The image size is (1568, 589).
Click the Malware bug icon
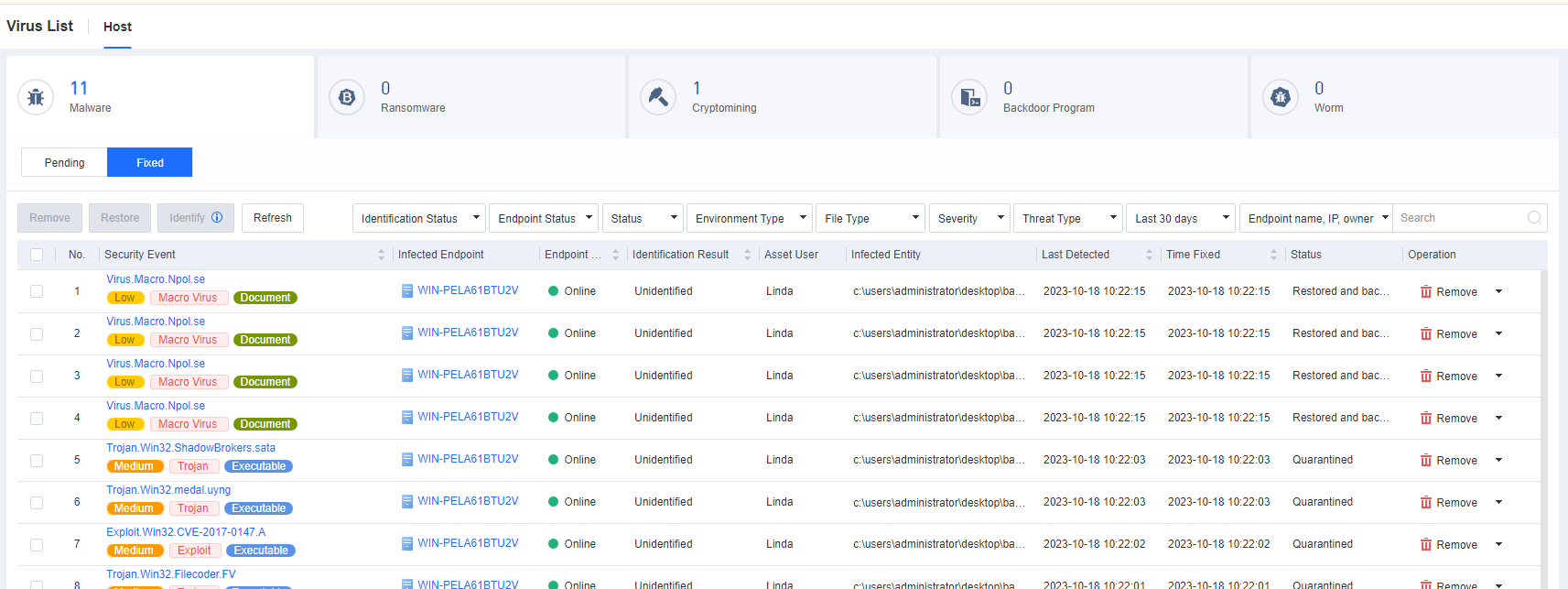pyautogui.click(x=36, y=97)
